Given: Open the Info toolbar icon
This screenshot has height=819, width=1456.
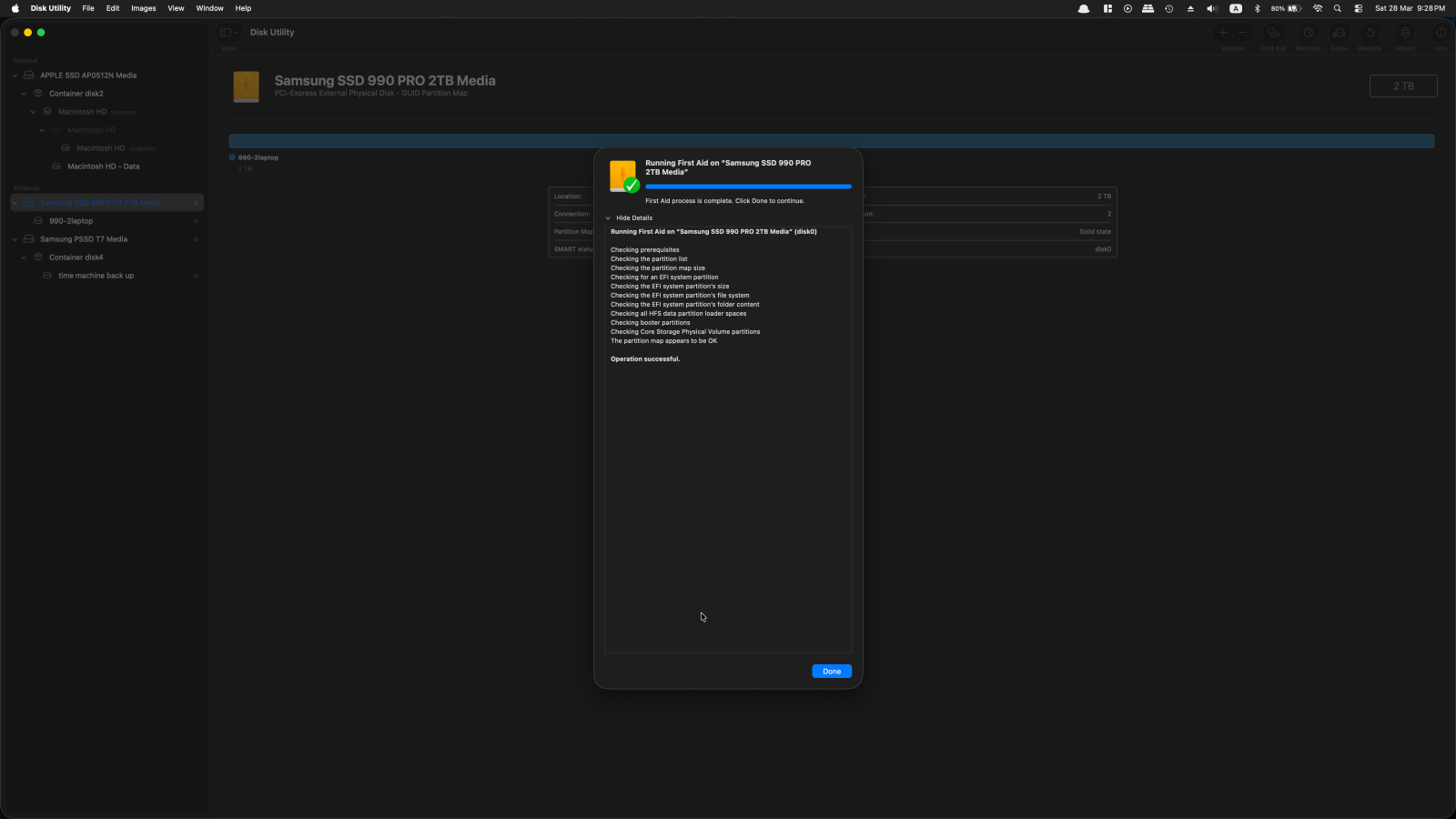Looking at the screenshot, I should [1441, 34].
